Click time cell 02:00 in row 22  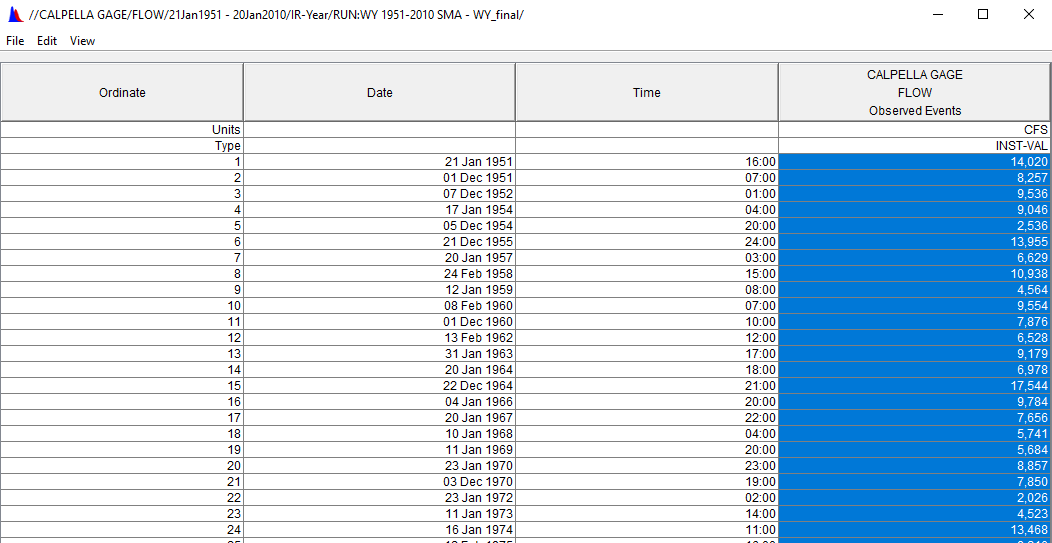pos(647,497)
